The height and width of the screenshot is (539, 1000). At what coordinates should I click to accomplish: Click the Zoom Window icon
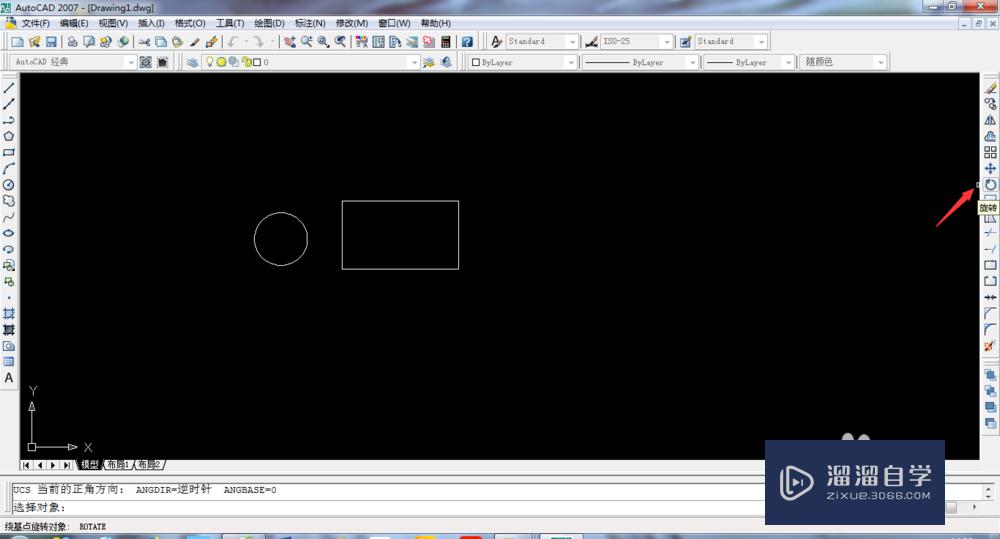click(323, 41)
